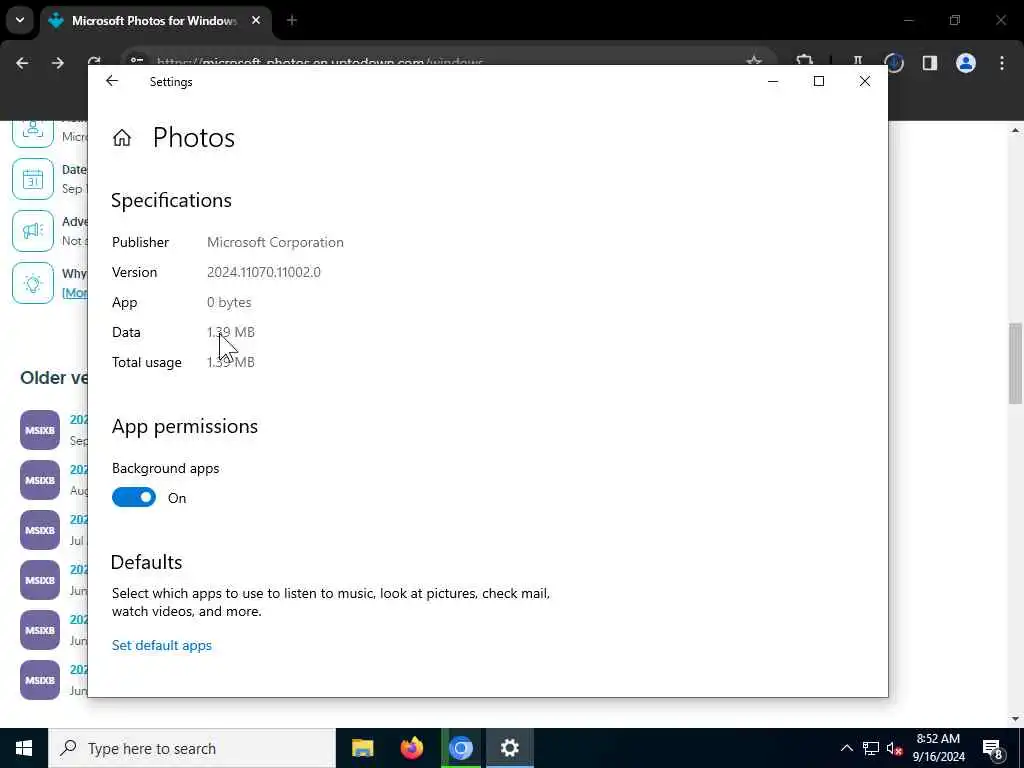
Task: Open File Explorer from the taskbar
Action: [x=362, y=748]
